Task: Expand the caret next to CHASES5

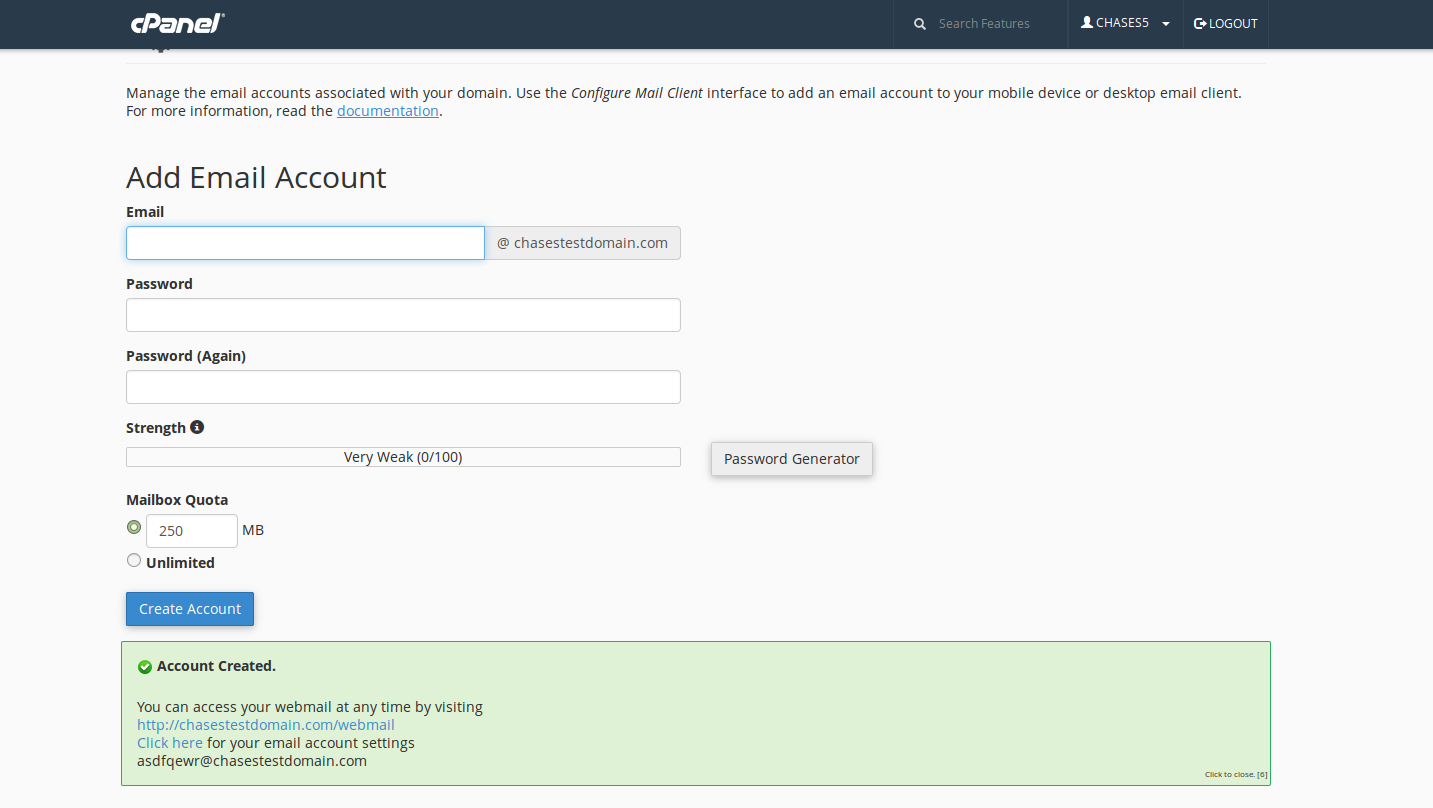Action: click(1166, 24)
